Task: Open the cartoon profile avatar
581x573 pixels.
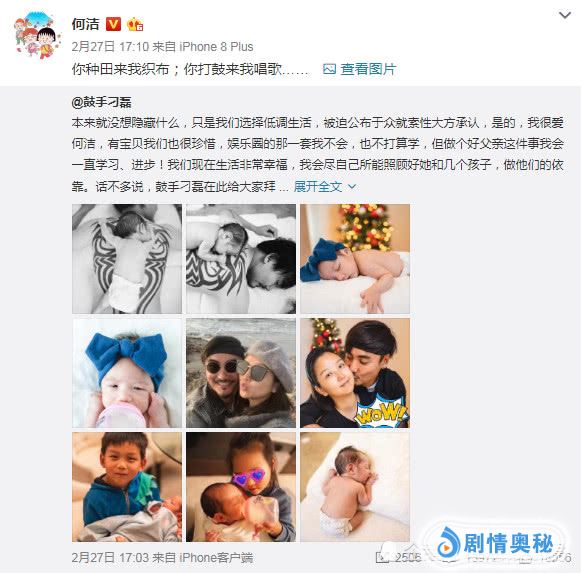Action: [x=36, y=35]
